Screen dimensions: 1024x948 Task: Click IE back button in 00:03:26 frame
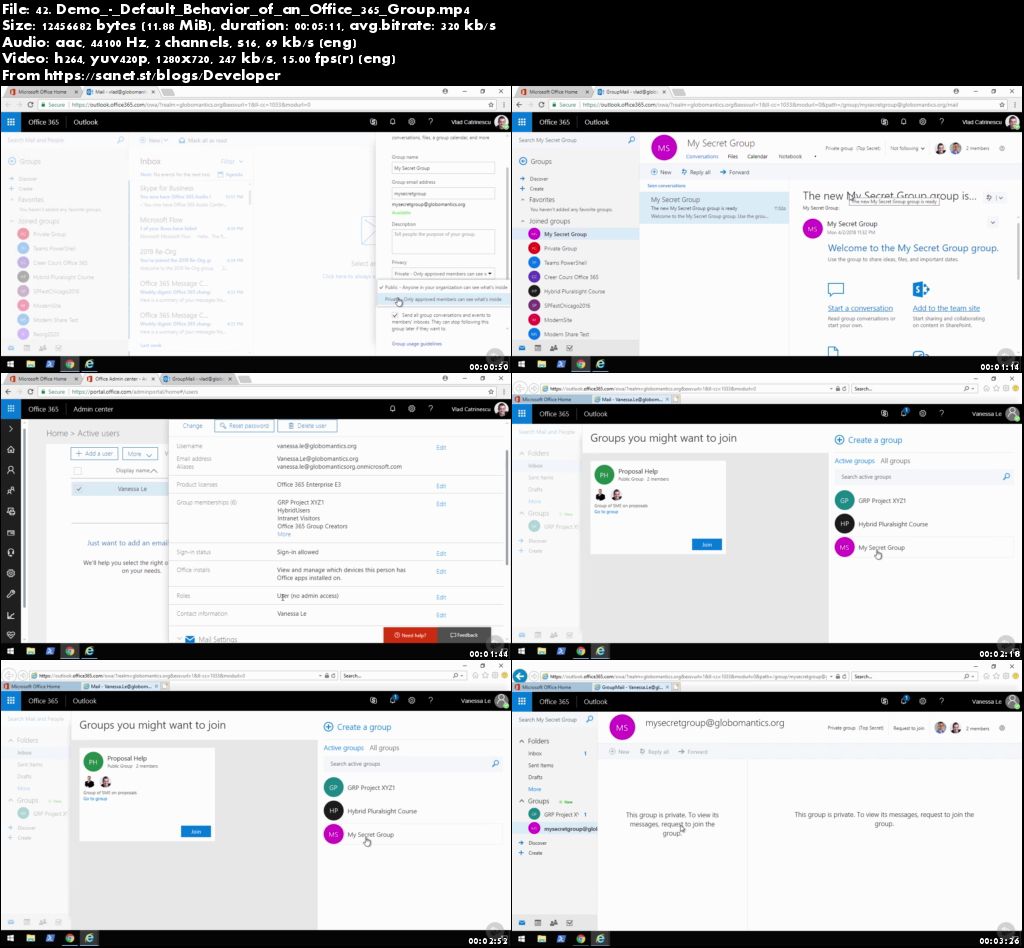(x=520, y=676)
